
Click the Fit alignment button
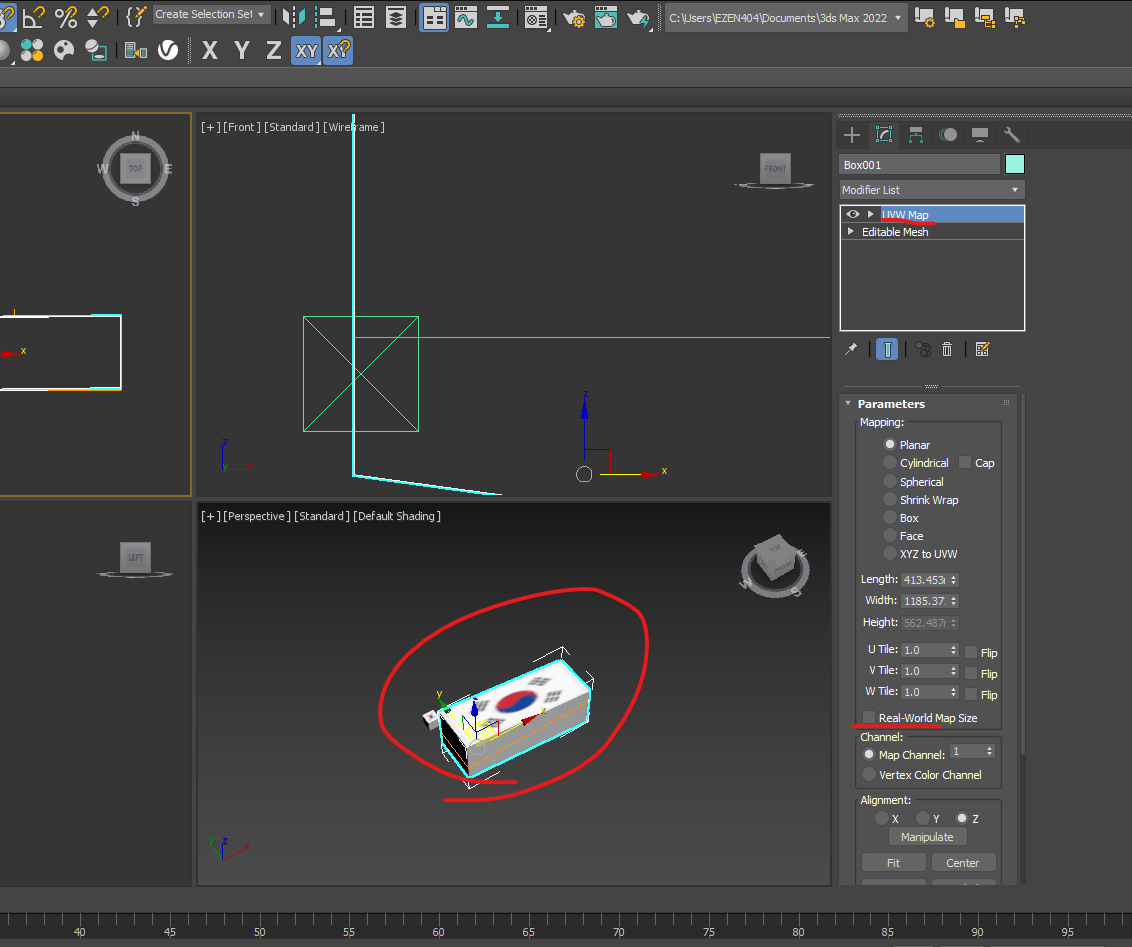pos(893,863)
